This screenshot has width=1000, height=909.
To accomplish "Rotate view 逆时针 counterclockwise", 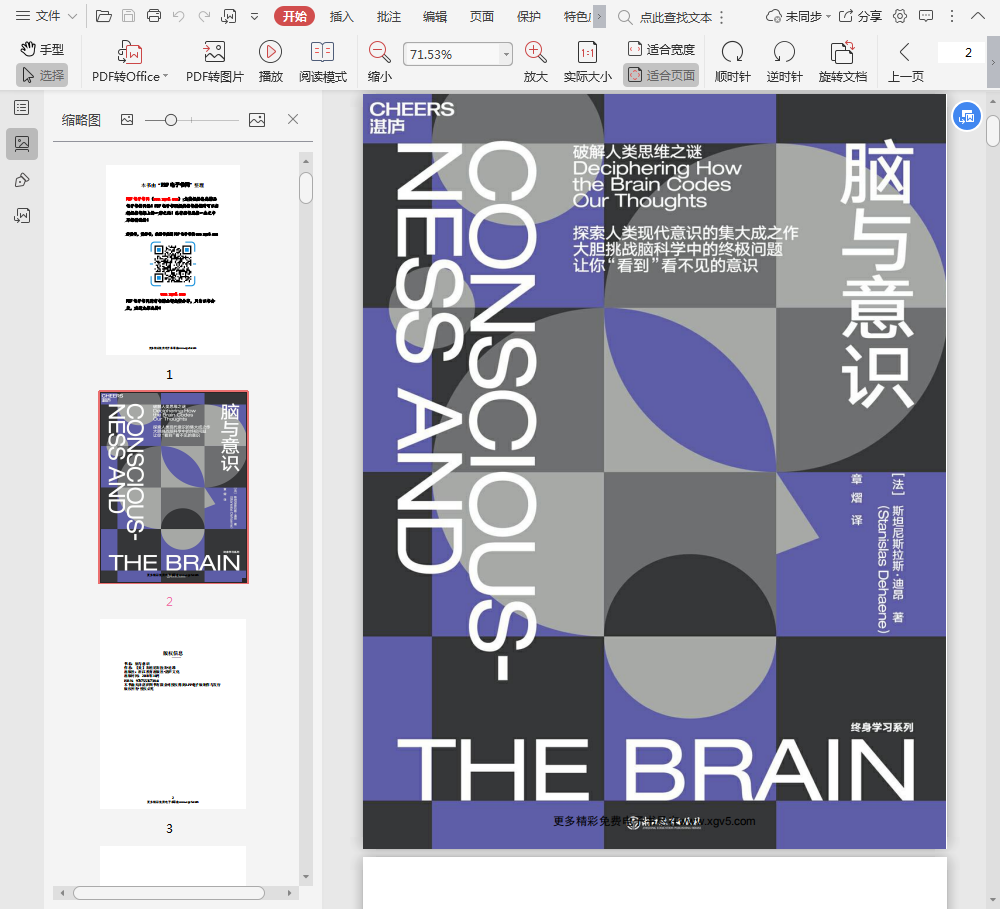I will (x=784, y=62).
